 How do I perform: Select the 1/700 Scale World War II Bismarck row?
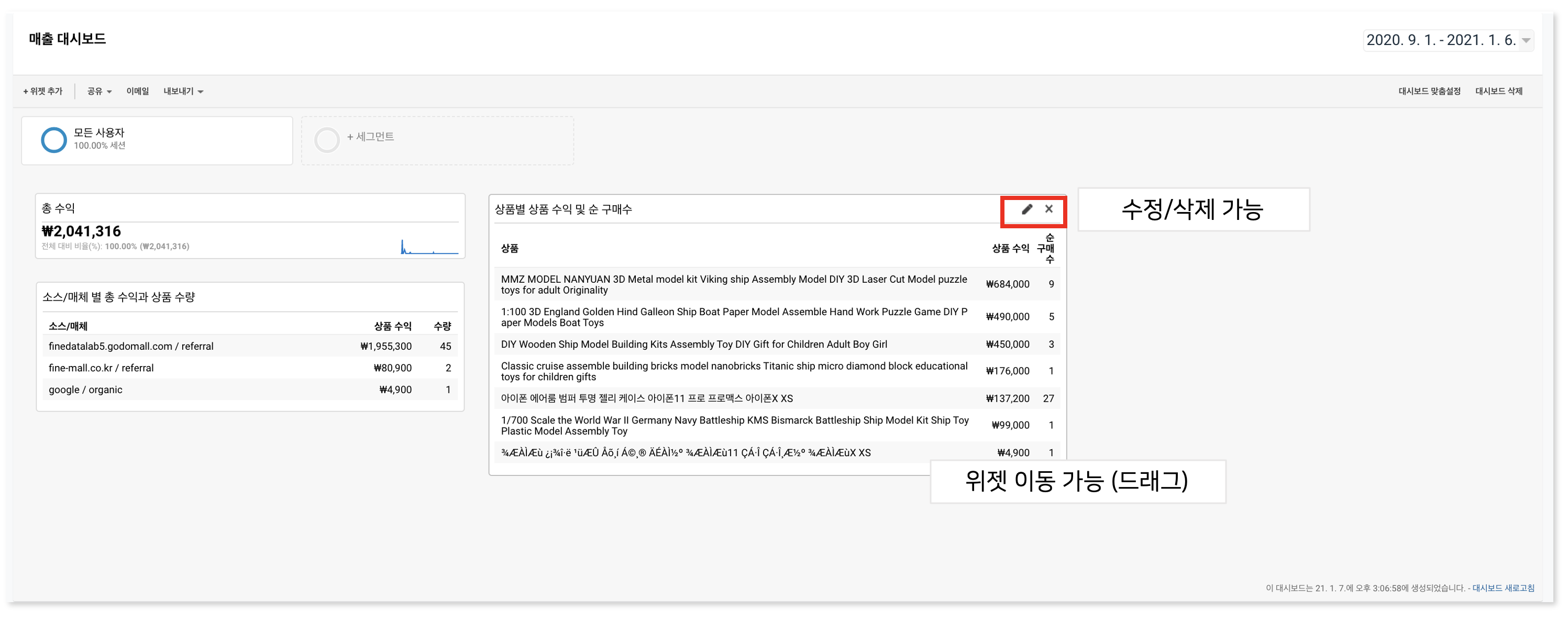tap(777, 425)
